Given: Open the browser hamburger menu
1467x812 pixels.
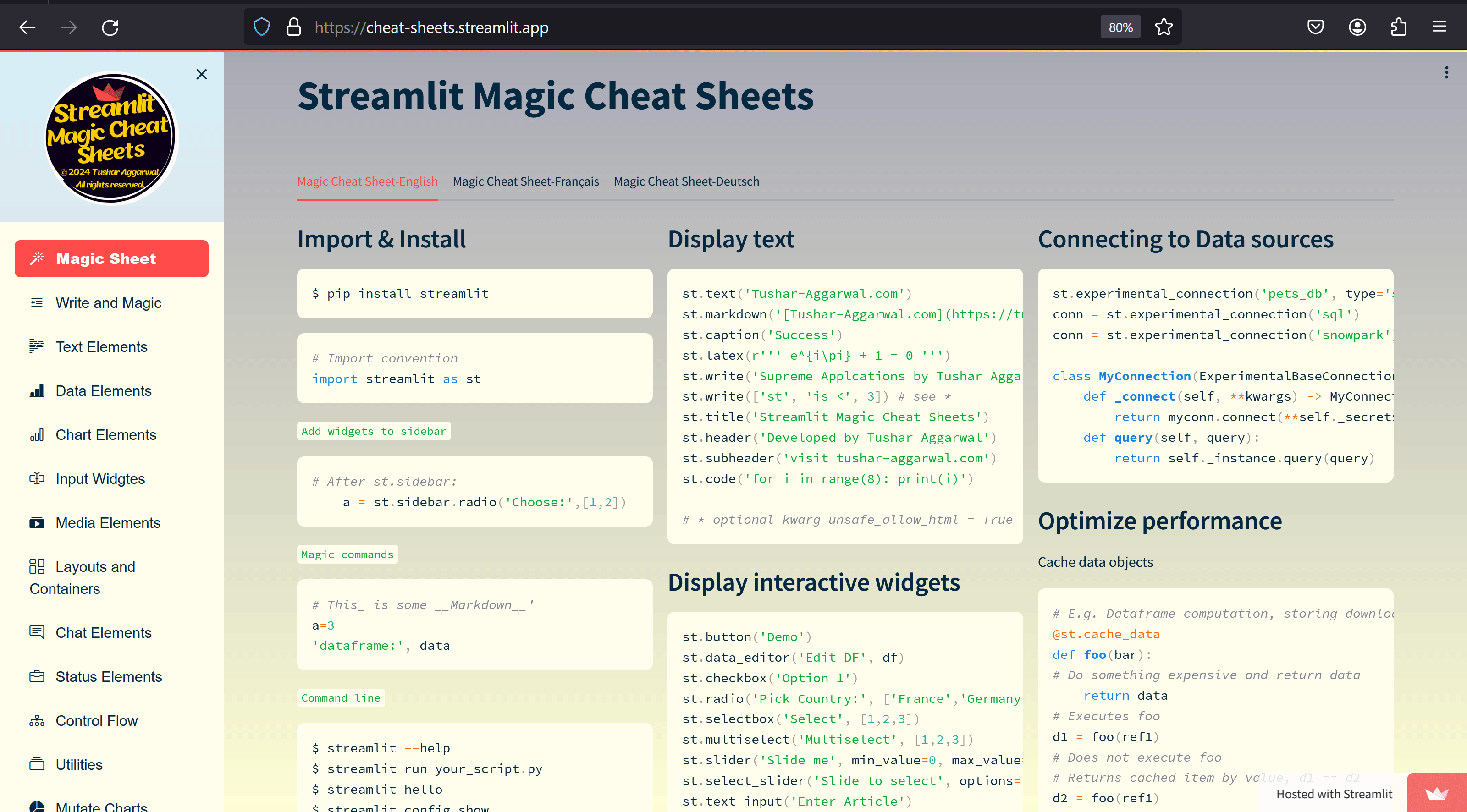Looking at the screenshot, I should point(1439,27).
